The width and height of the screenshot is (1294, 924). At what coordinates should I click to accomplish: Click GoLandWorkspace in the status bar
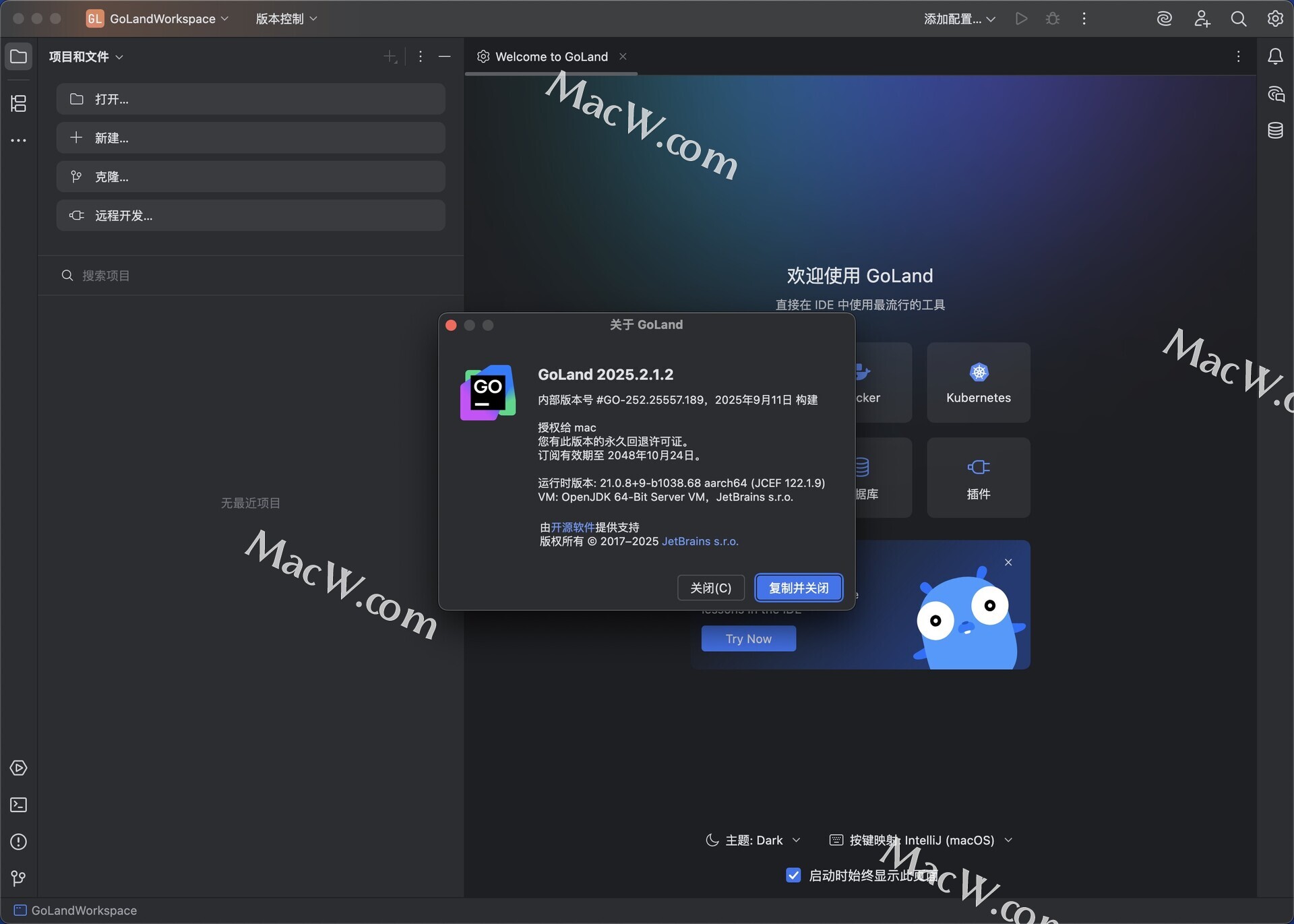tap(75, 911)
